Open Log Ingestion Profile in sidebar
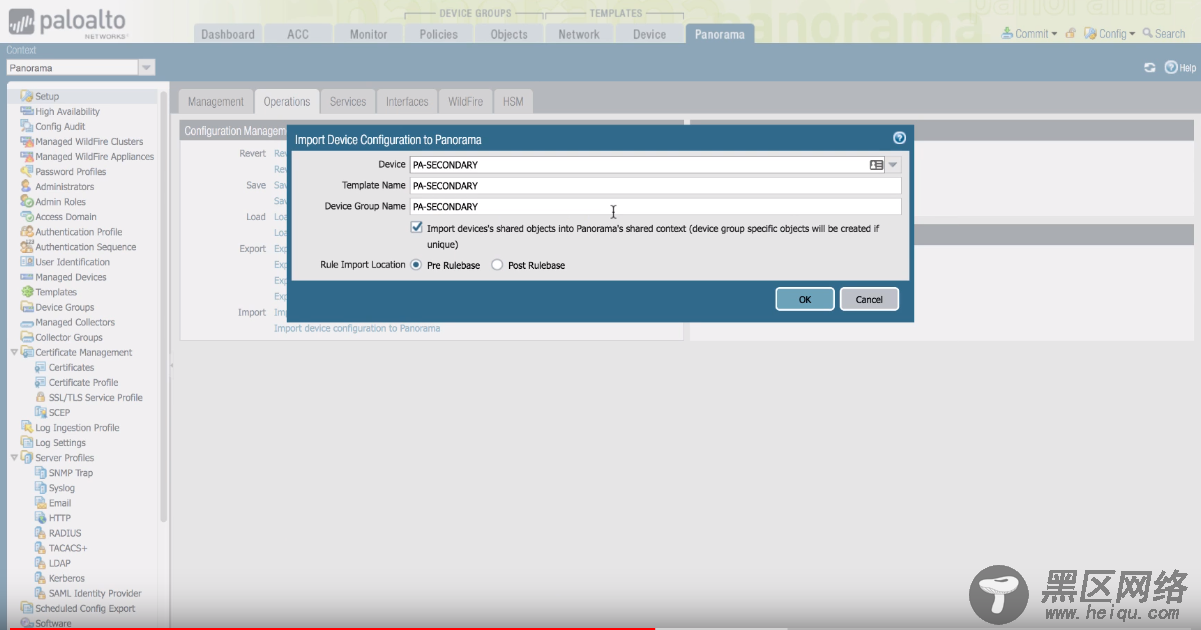The image size is (1201, 630). (x=77, y=427)
